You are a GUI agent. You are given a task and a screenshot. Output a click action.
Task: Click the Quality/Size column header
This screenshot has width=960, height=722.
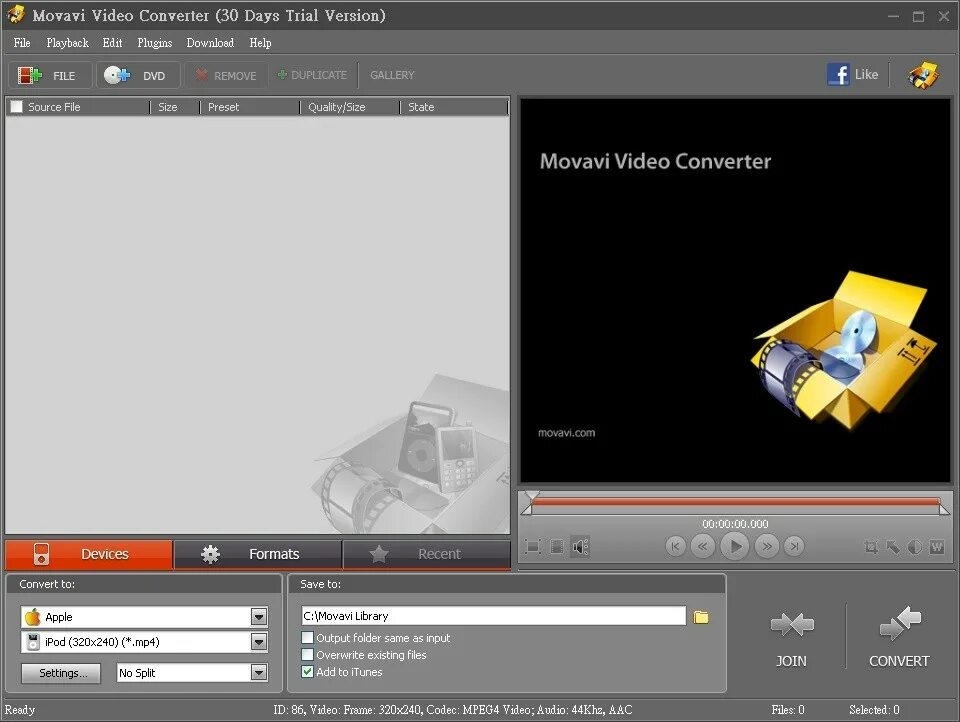click(x=350, y=107)
